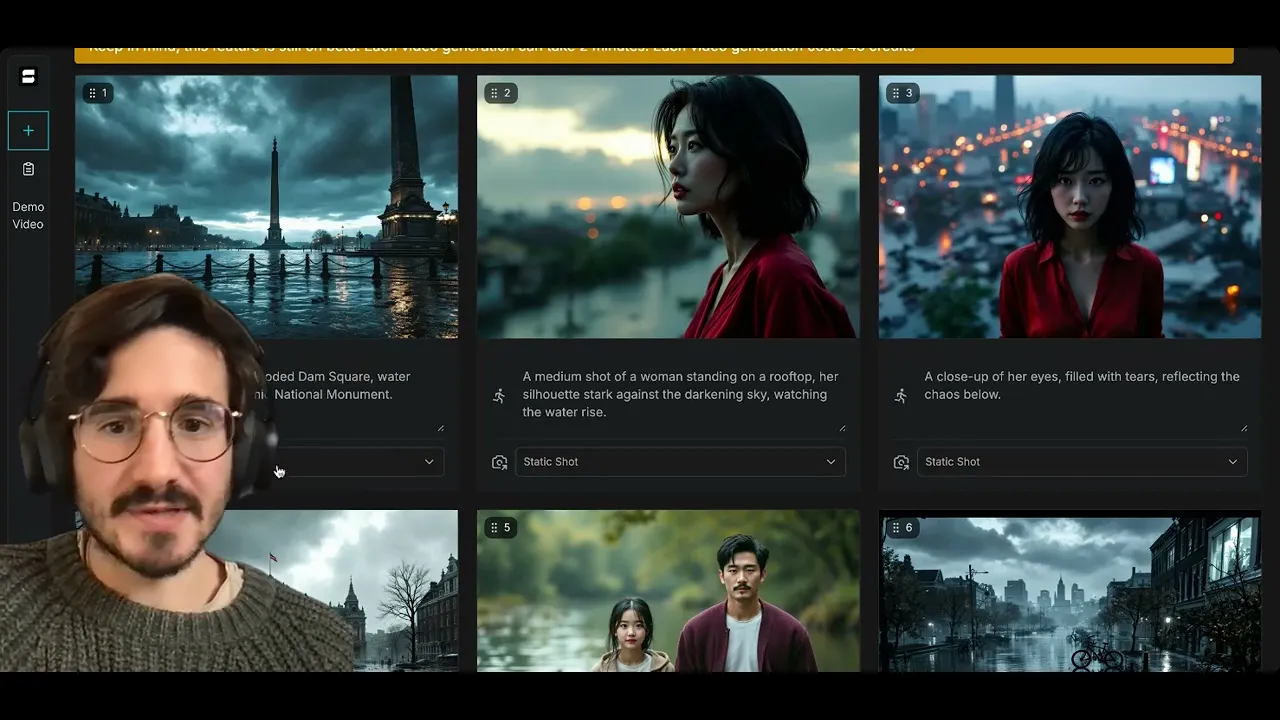Click the camera icon beside scene 2 dropdown

499,462
